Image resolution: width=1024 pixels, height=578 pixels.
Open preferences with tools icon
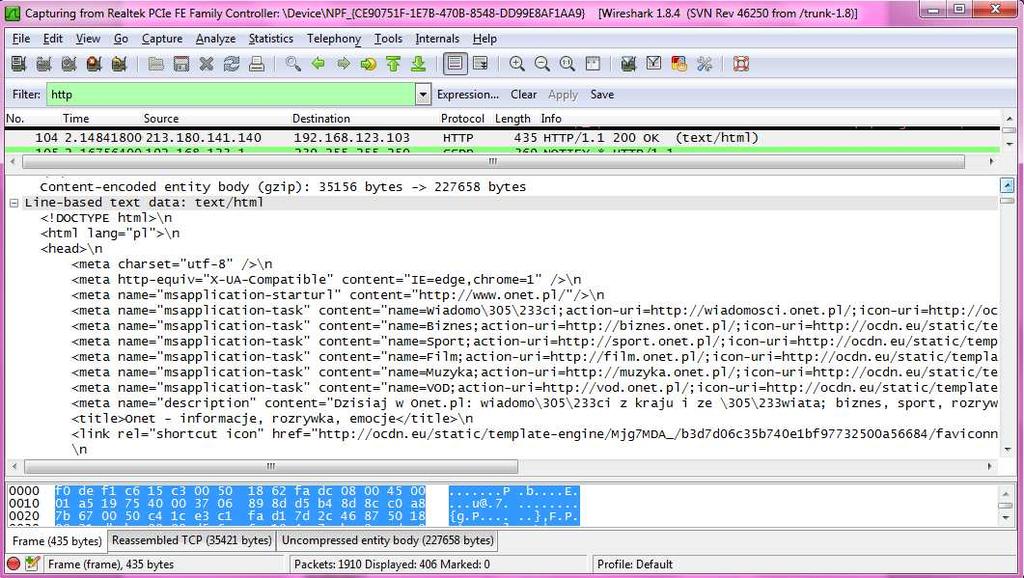click(704, 64)
